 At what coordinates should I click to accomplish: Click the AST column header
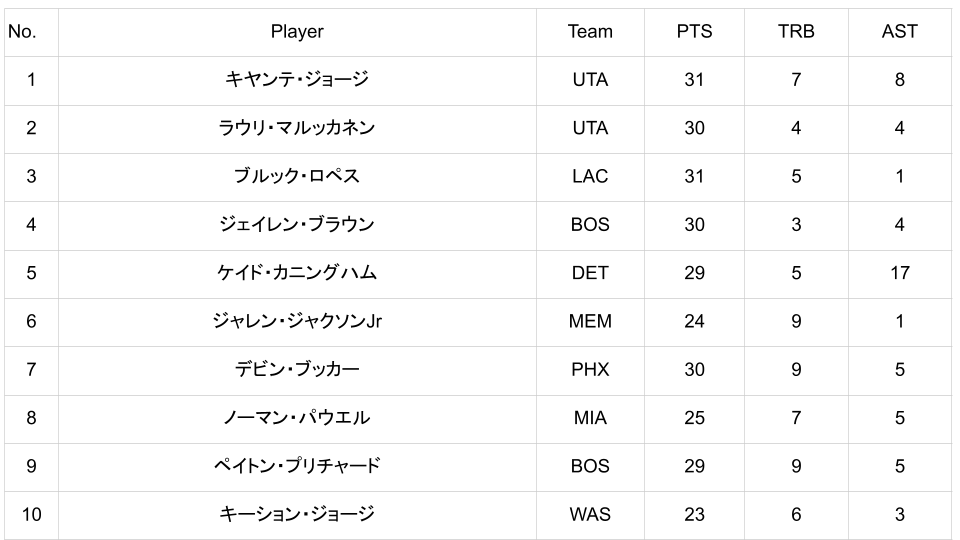pyautogui.click(x=899, y=32)
